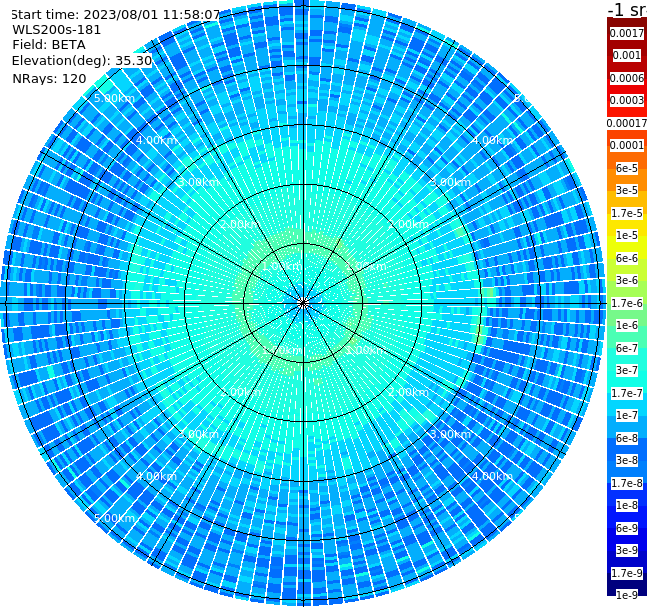647x607 pixels.
Task: Select the 1e-5 colorbar value
Action: 627,235
